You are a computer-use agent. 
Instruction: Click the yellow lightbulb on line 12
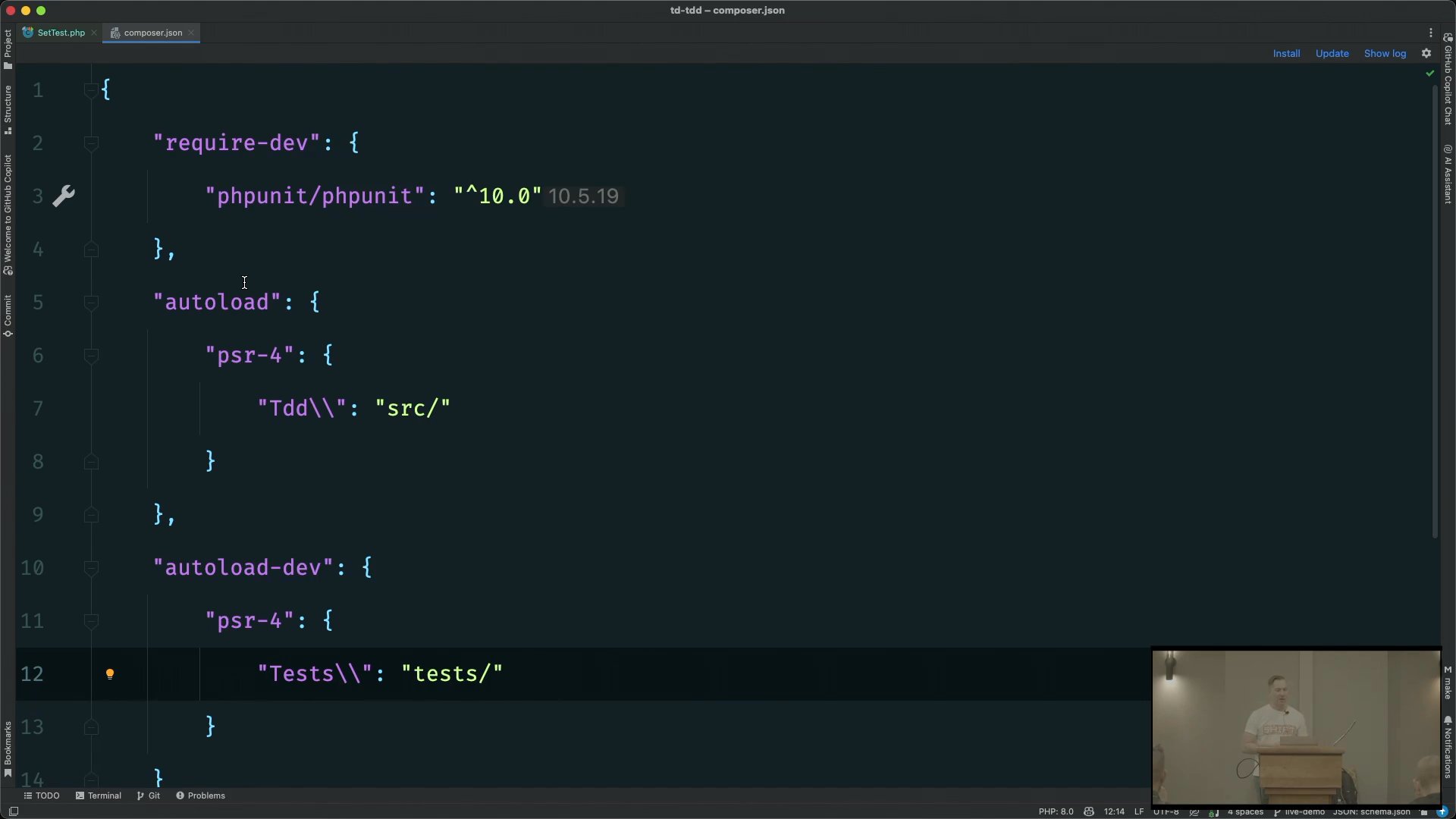(110, 674)
